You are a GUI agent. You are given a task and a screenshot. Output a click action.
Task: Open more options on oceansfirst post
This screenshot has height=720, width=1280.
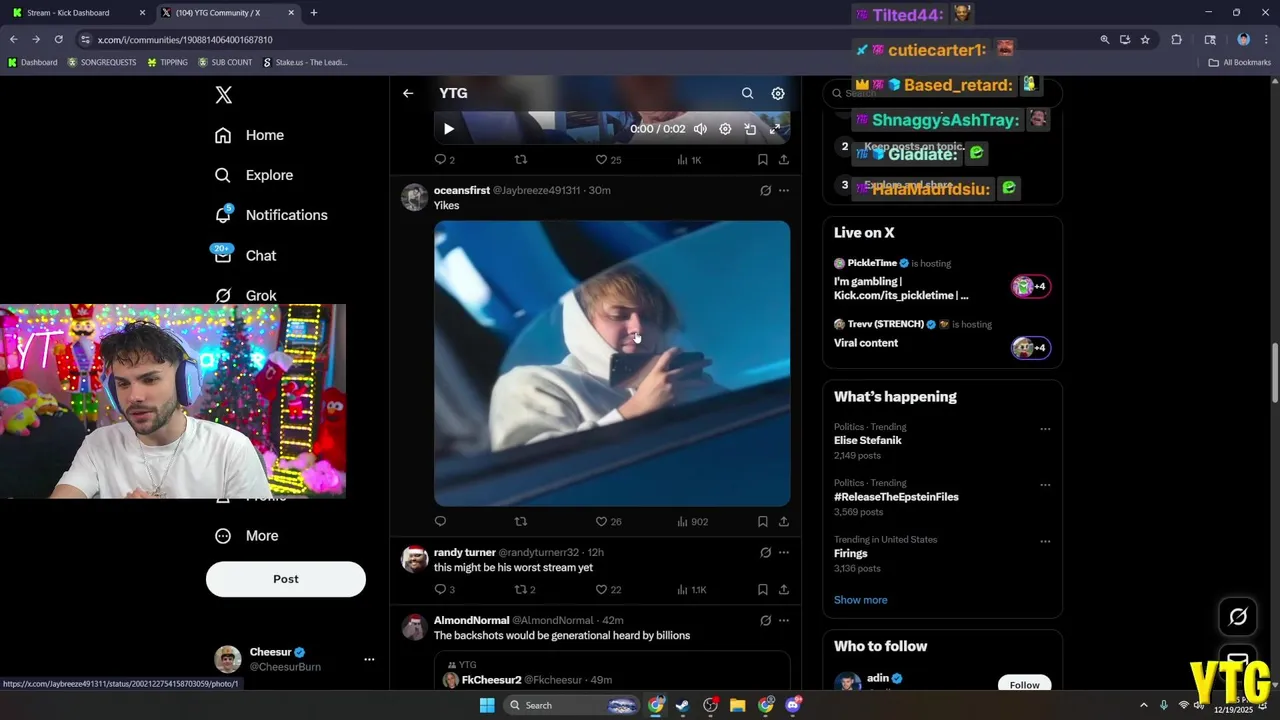coord(784,190)
